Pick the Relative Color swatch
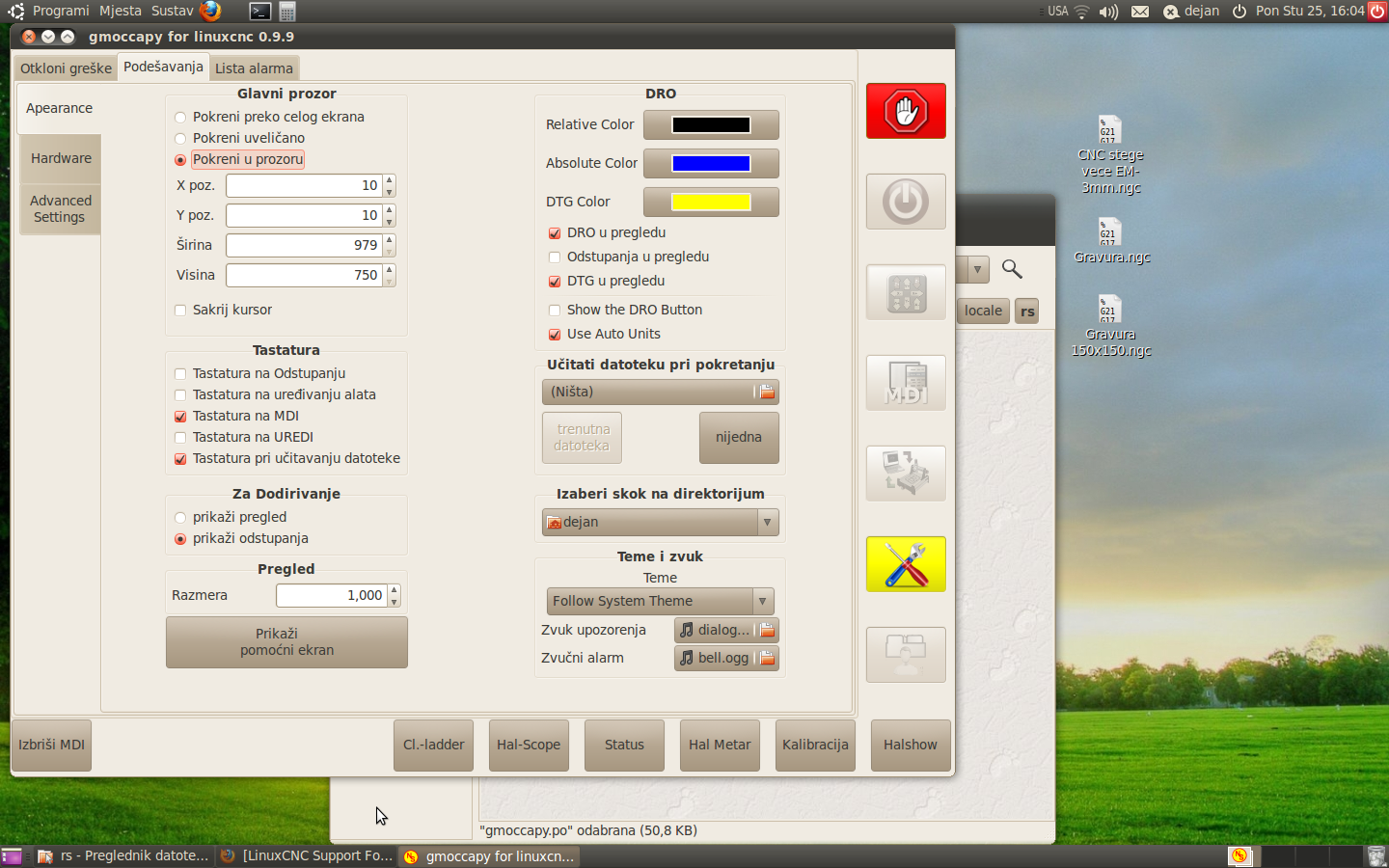1389x868 pixels. pyautogui.click(x=711, y=124)
